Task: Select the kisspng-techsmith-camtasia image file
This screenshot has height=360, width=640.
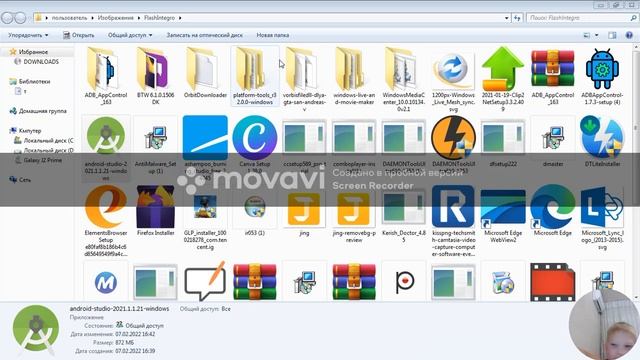Action: coord(453,221)
